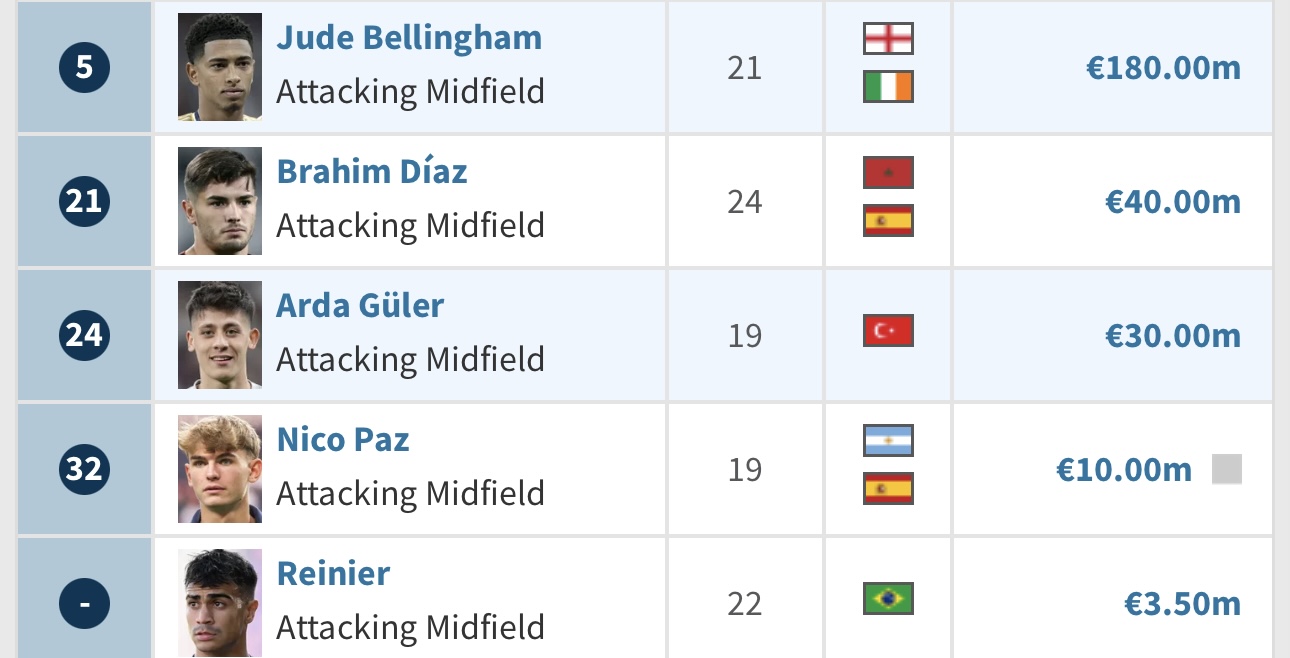Click England flag icon for Jude Bellingham

pos(888,38)
